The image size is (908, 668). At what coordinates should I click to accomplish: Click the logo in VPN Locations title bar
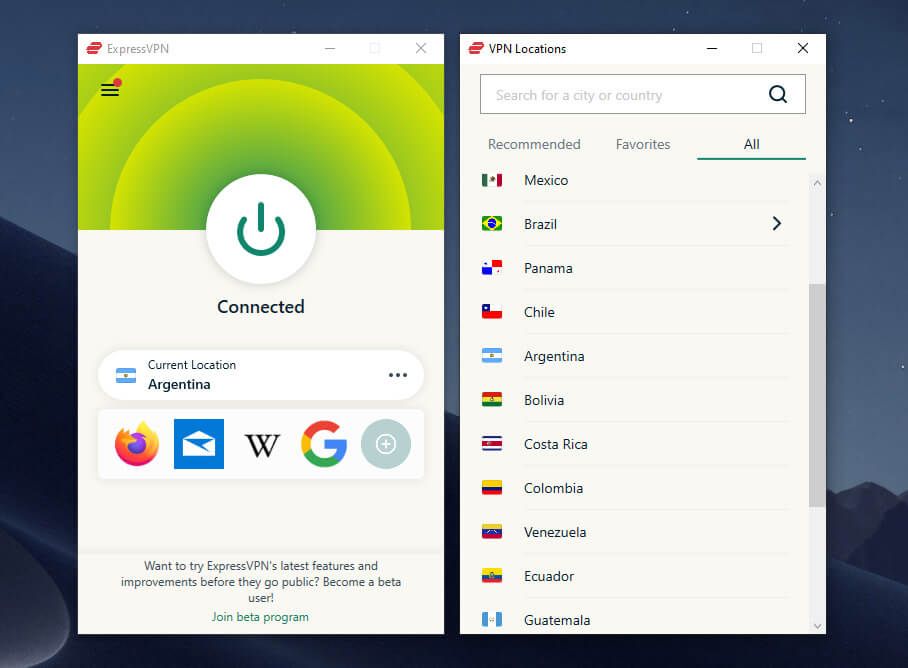pyautogui.click(x=476, y=48)
